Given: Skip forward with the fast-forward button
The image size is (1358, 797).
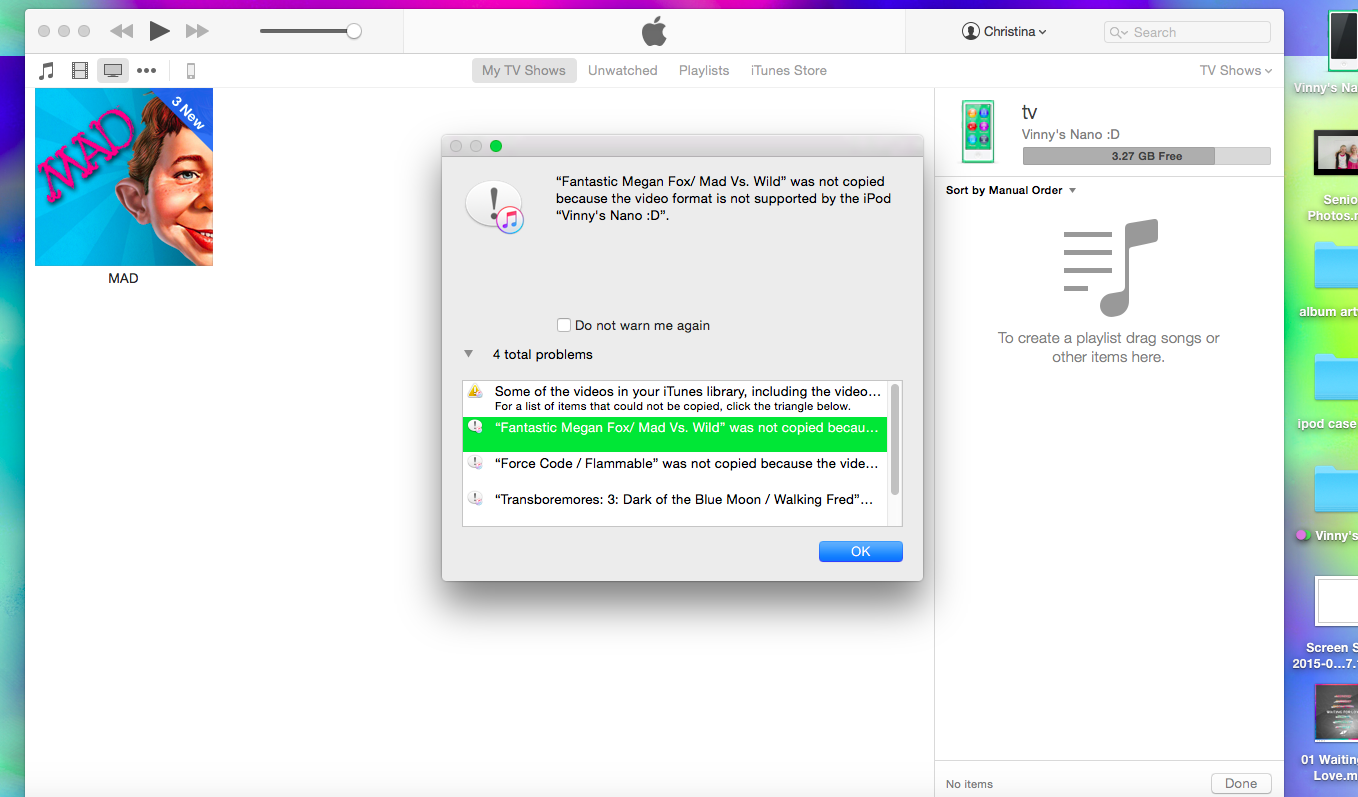Looking at the screenshot, I should pos(197,32).
